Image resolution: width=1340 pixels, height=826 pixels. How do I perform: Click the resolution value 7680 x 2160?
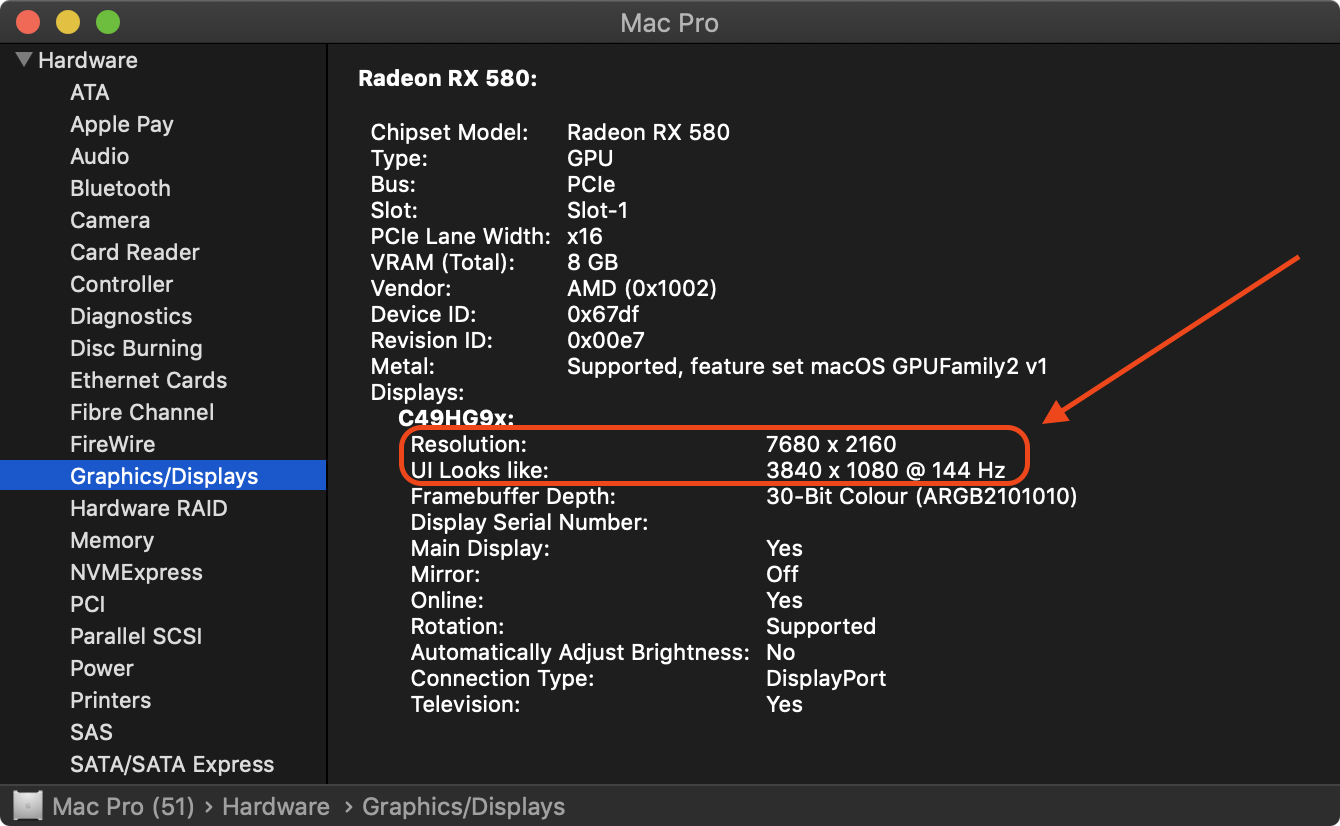831,444
